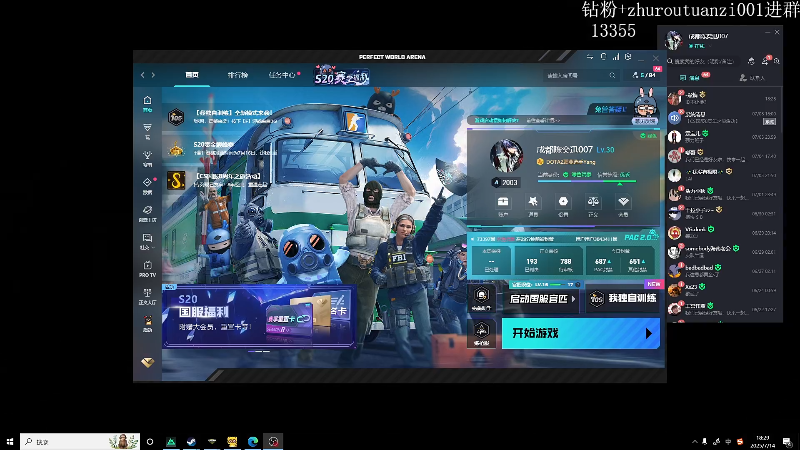Switch to the 排行榜 tab
800x450 pixels.
point(237,75)
